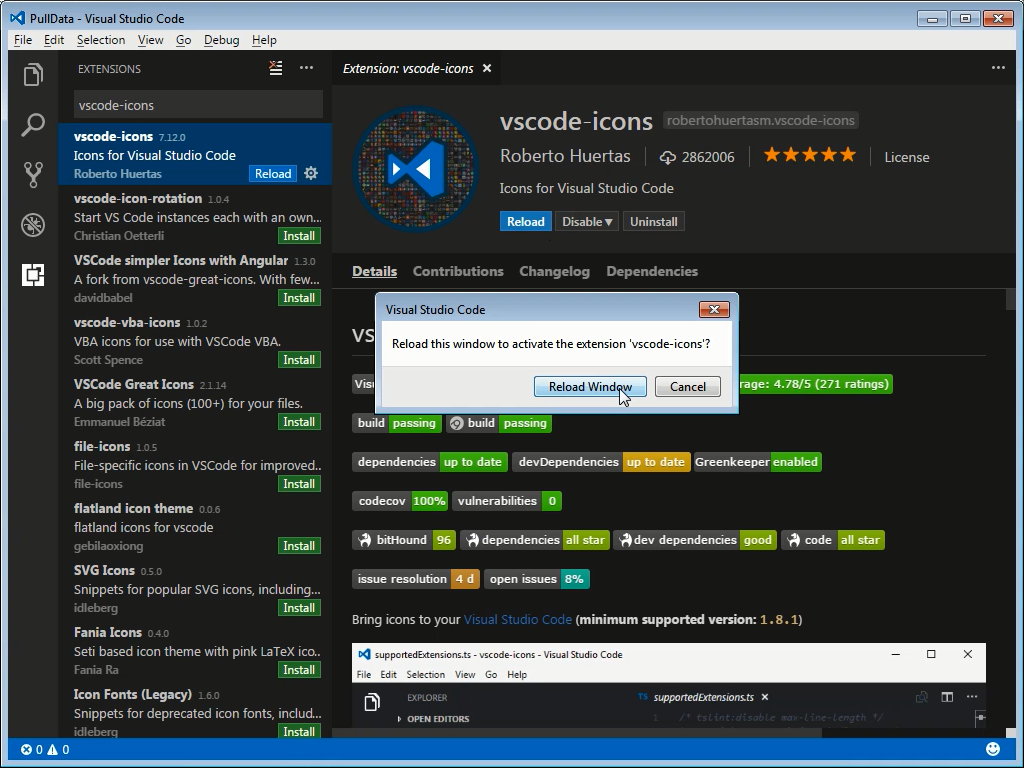Image resolution: width=1024 pixels, height=768 pixels.
Task: Open the Visual Studio Code link
Action: (x=517, y=619)
